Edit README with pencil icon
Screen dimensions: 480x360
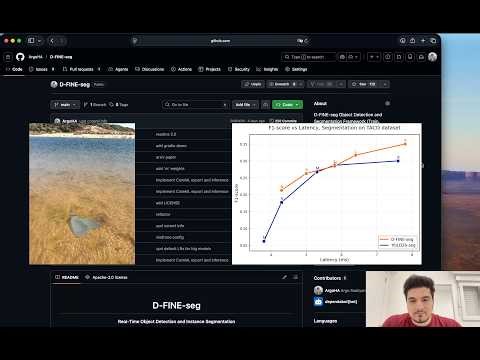point(284,277)
